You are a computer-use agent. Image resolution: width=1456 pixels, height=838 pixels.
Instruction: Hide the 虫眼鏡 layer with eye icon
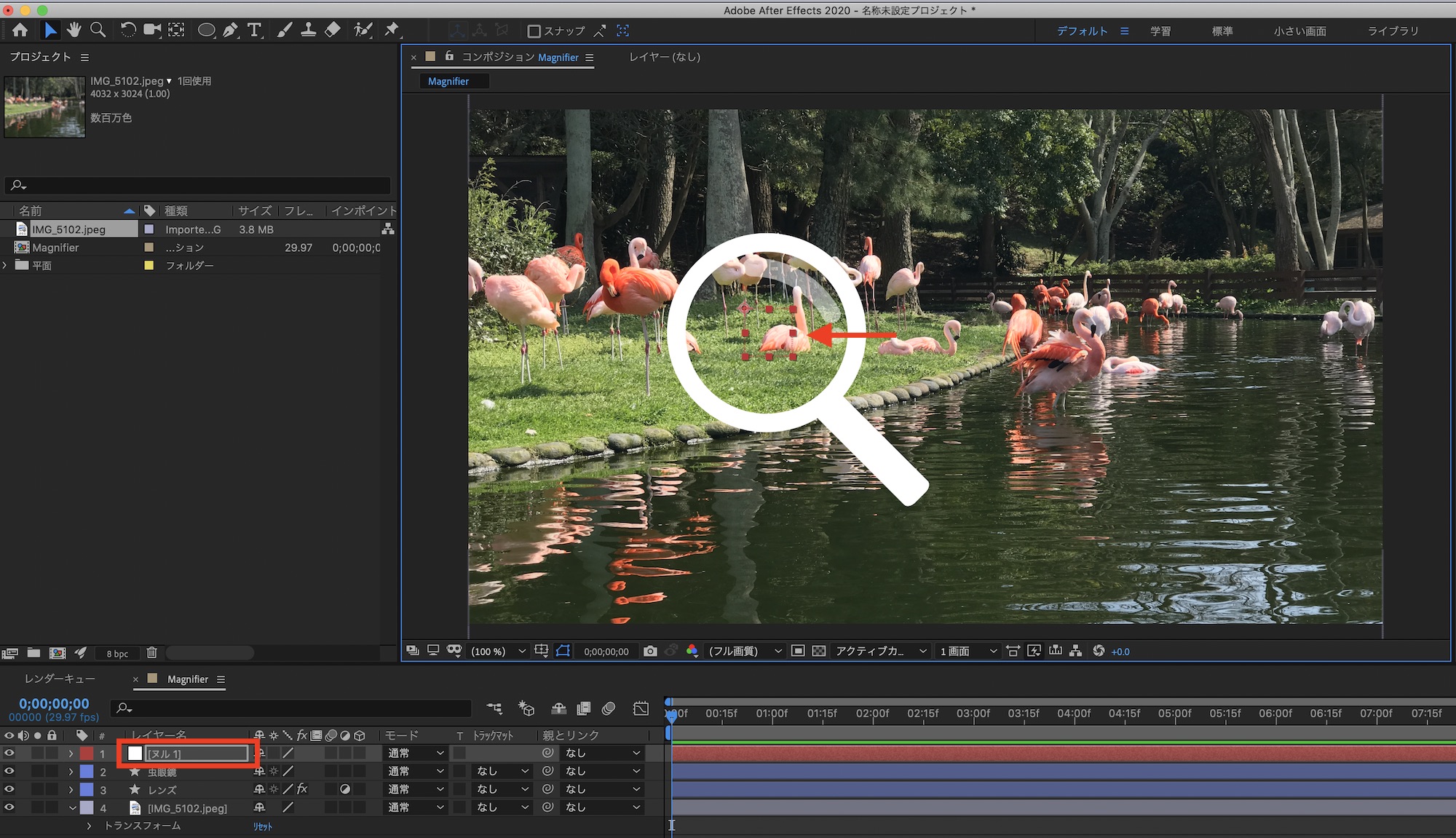[9, 771]
